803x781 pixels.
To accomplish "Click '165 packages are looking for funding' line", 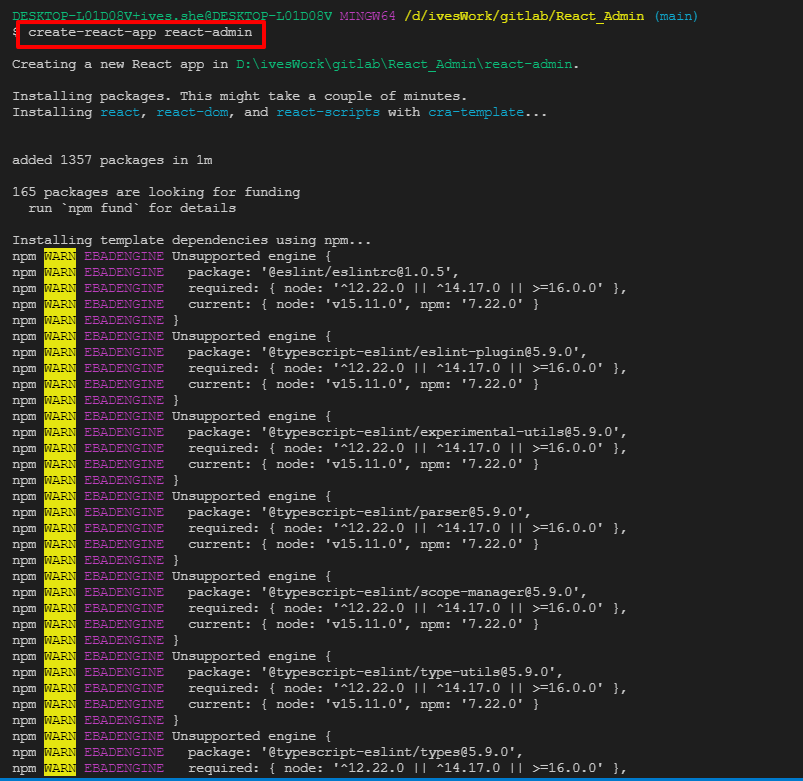I will pos(156,192).
